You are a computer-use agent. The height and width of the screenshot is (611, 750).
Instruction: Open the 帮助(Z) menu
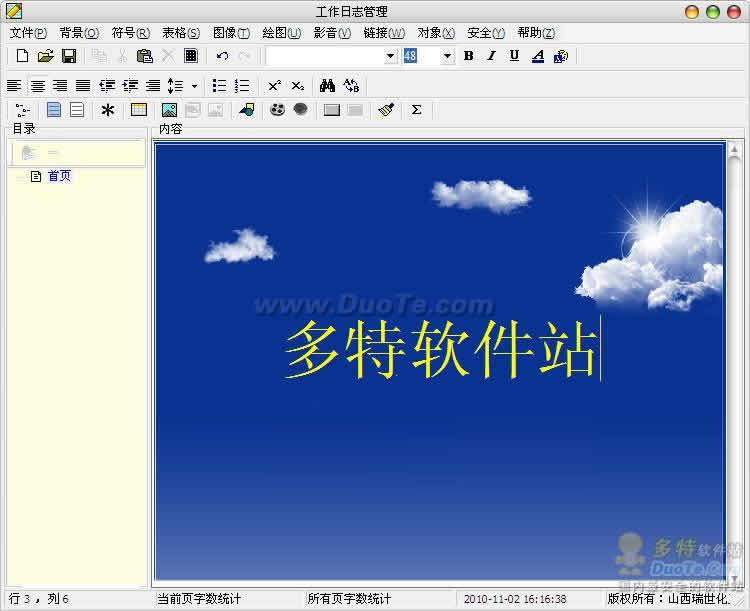(536, 33)
